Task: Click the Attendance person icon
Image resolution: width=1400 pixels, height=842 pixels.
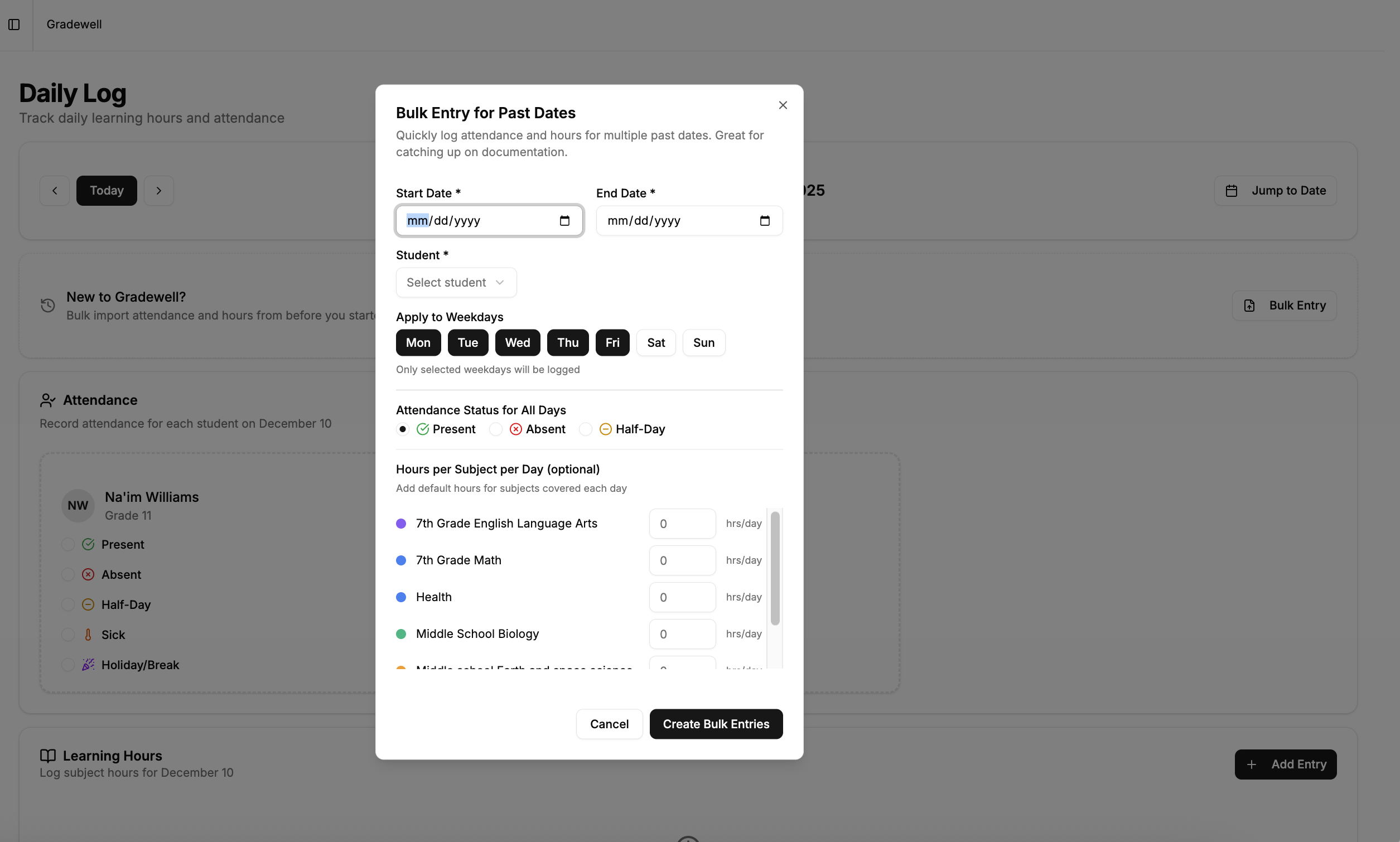Action: (47, 399)
